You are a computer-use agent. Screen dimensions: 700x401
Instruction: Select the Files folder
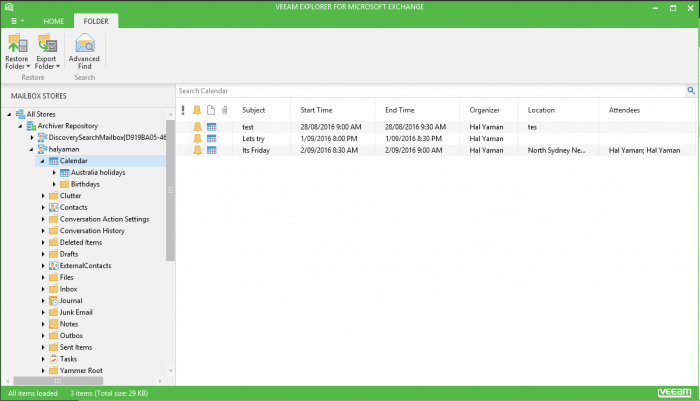(67, 277)
